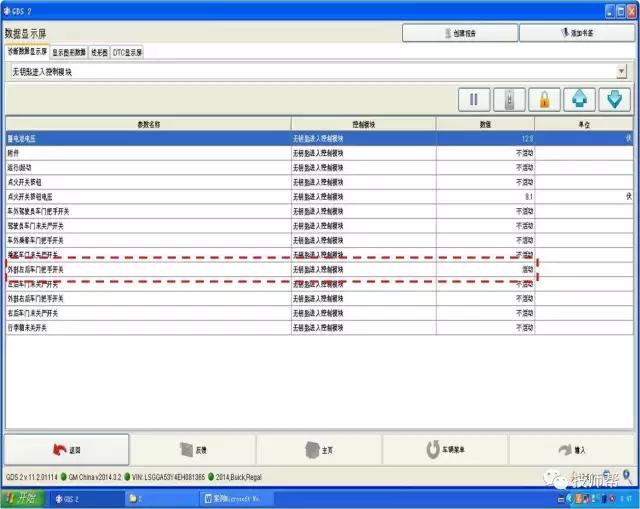Move selected parameter down with blue arrow

(x=614, y=99)
